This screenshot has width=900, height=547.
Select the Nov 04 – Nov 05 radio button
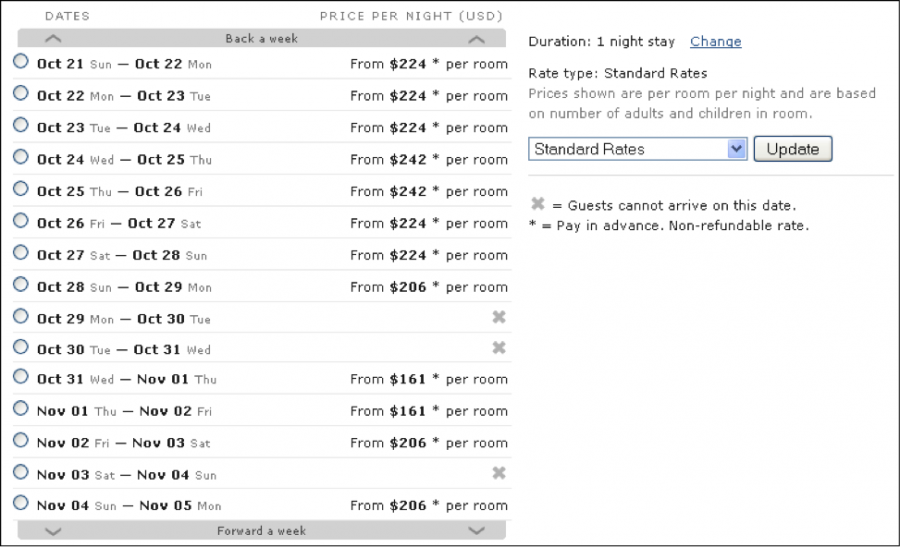(21, 503)
